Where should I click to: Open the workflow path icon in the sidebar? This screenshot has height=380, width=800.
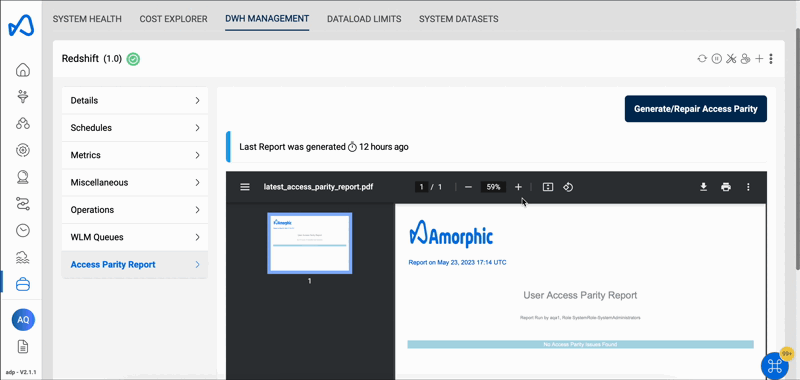coord(22,204)
